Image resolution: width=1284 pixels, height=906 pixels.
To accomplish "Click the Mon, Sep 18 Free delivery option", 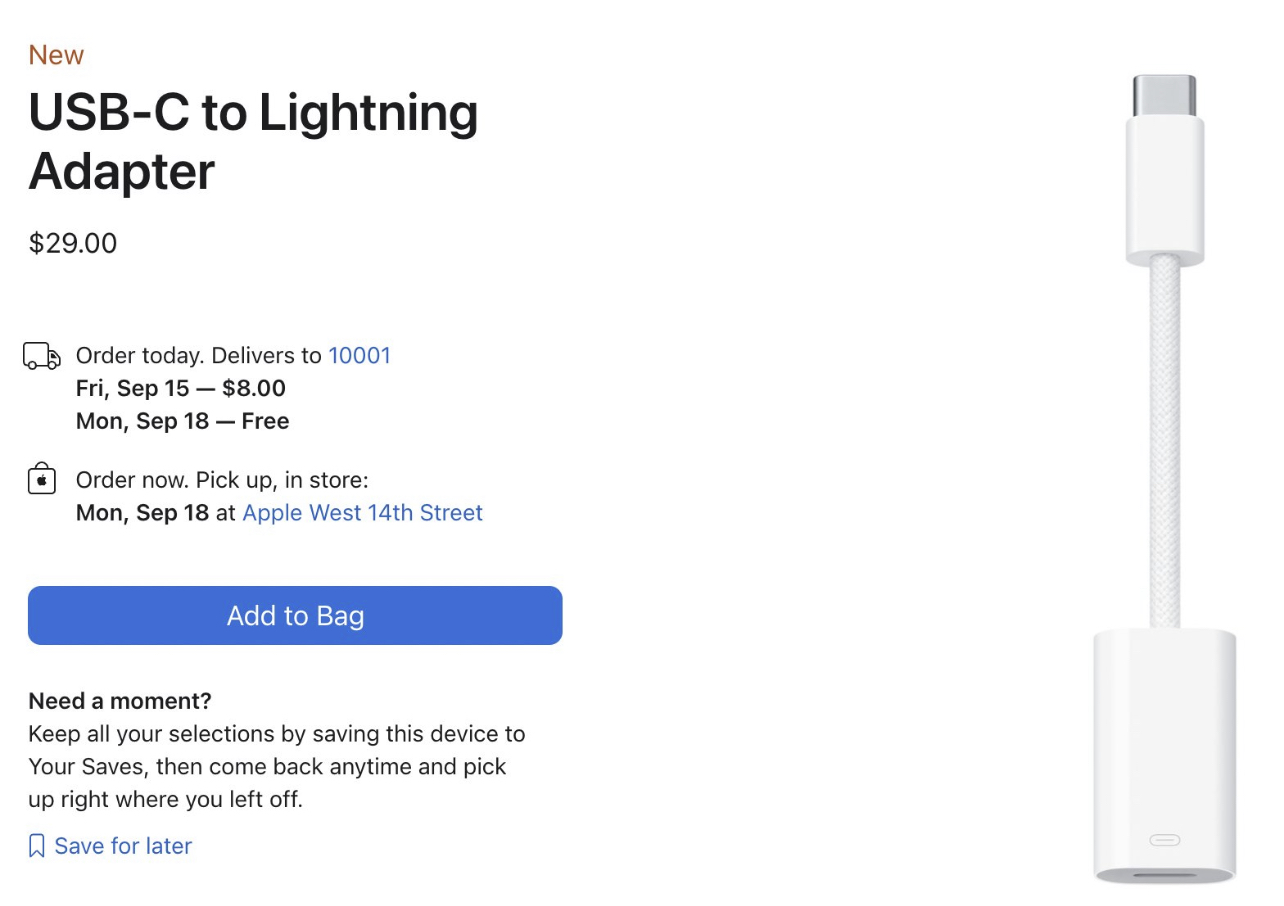I will (183, 421).
